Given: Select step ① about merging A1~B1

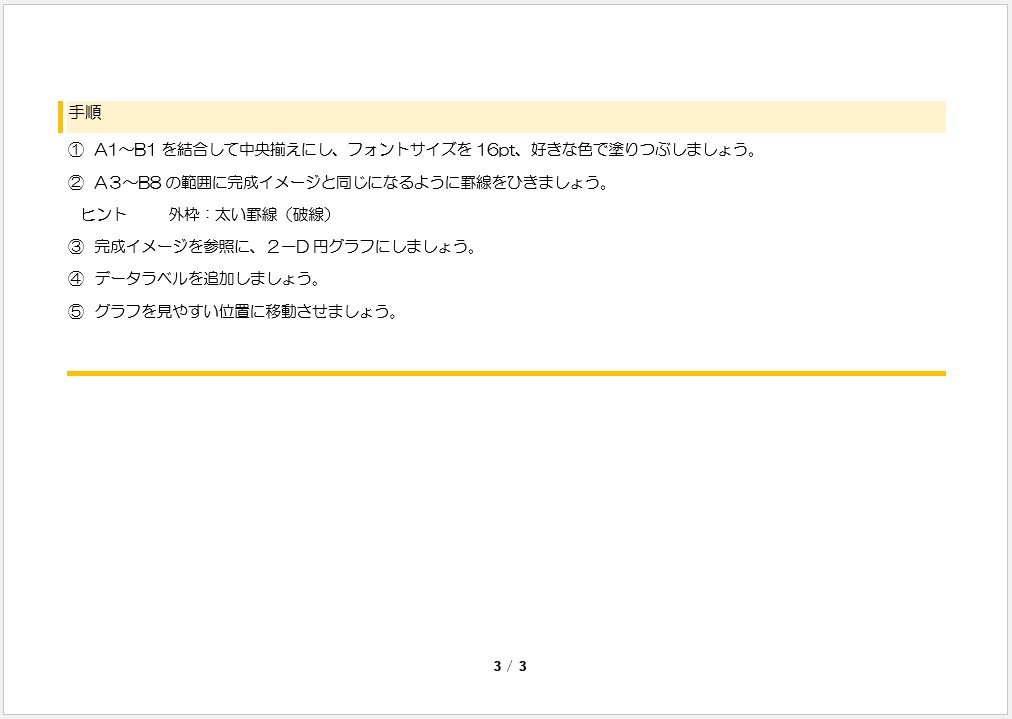Looking at the screenshot, I should tap(412, 150).
